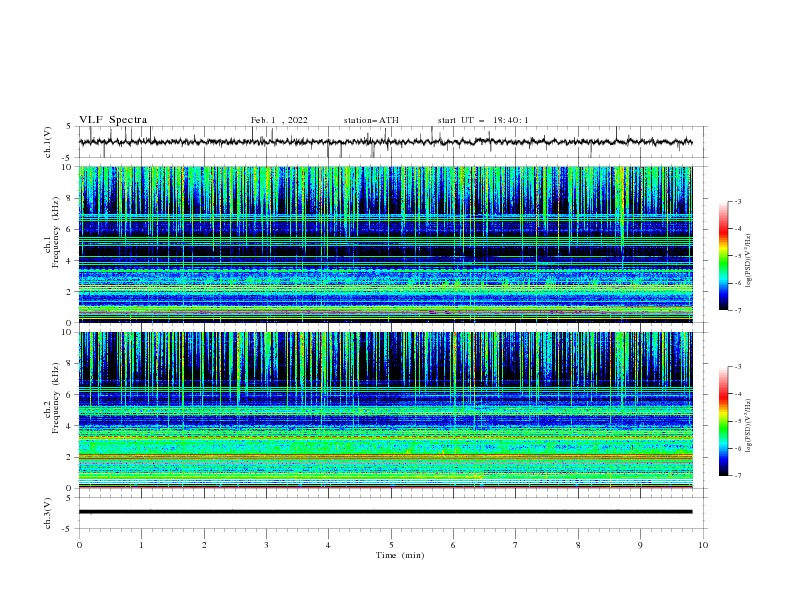Screen dimensions: 792x612
Task: Click the ch.1 PSD color scale bar
Action: (724, 256)
